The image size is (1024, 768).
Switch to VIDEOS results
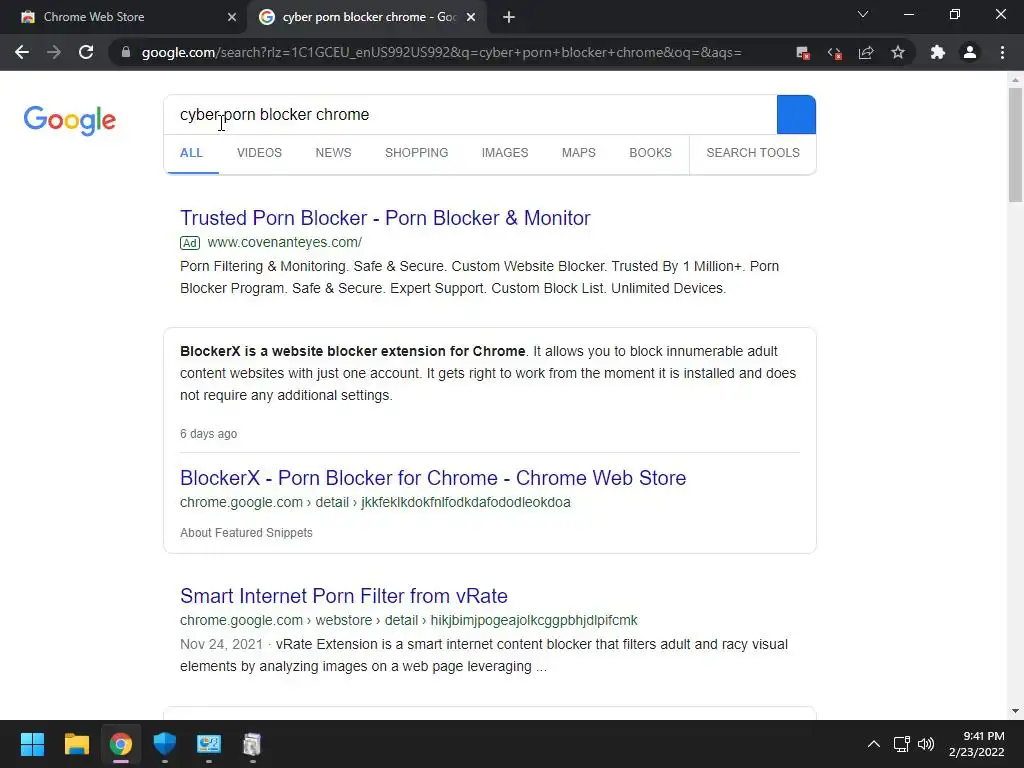pyautogui.click(x=259, y=153)
